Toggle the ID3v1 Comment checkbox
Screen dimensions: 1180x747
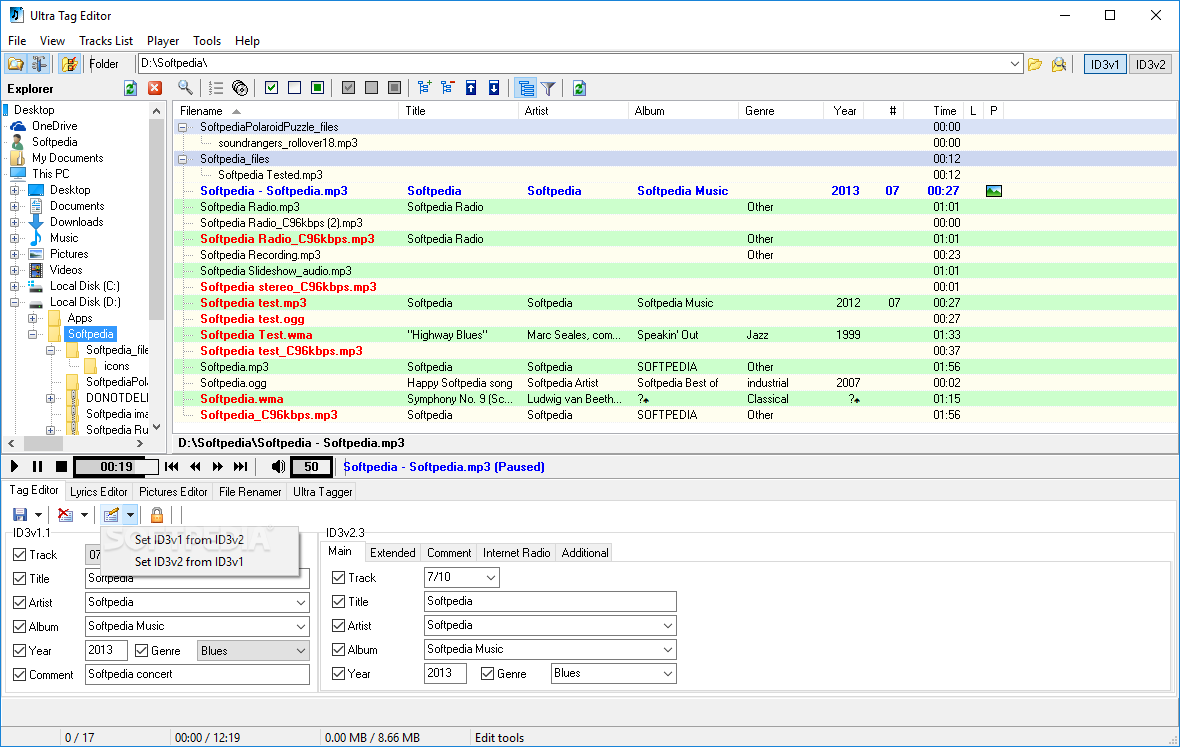point(20,675)
